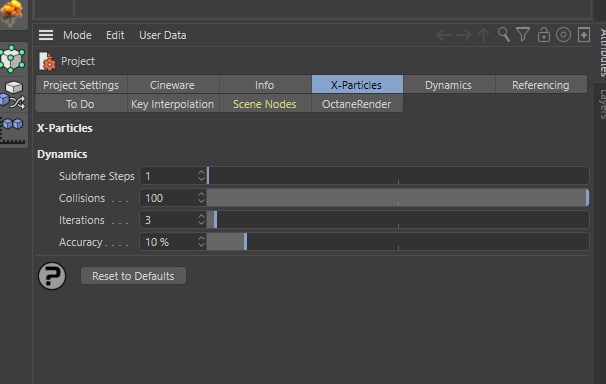Image resolution: width=606 pixels, height=384 pixels.
Task: Switch to Project Settings tab
Action: coord(81,85)
